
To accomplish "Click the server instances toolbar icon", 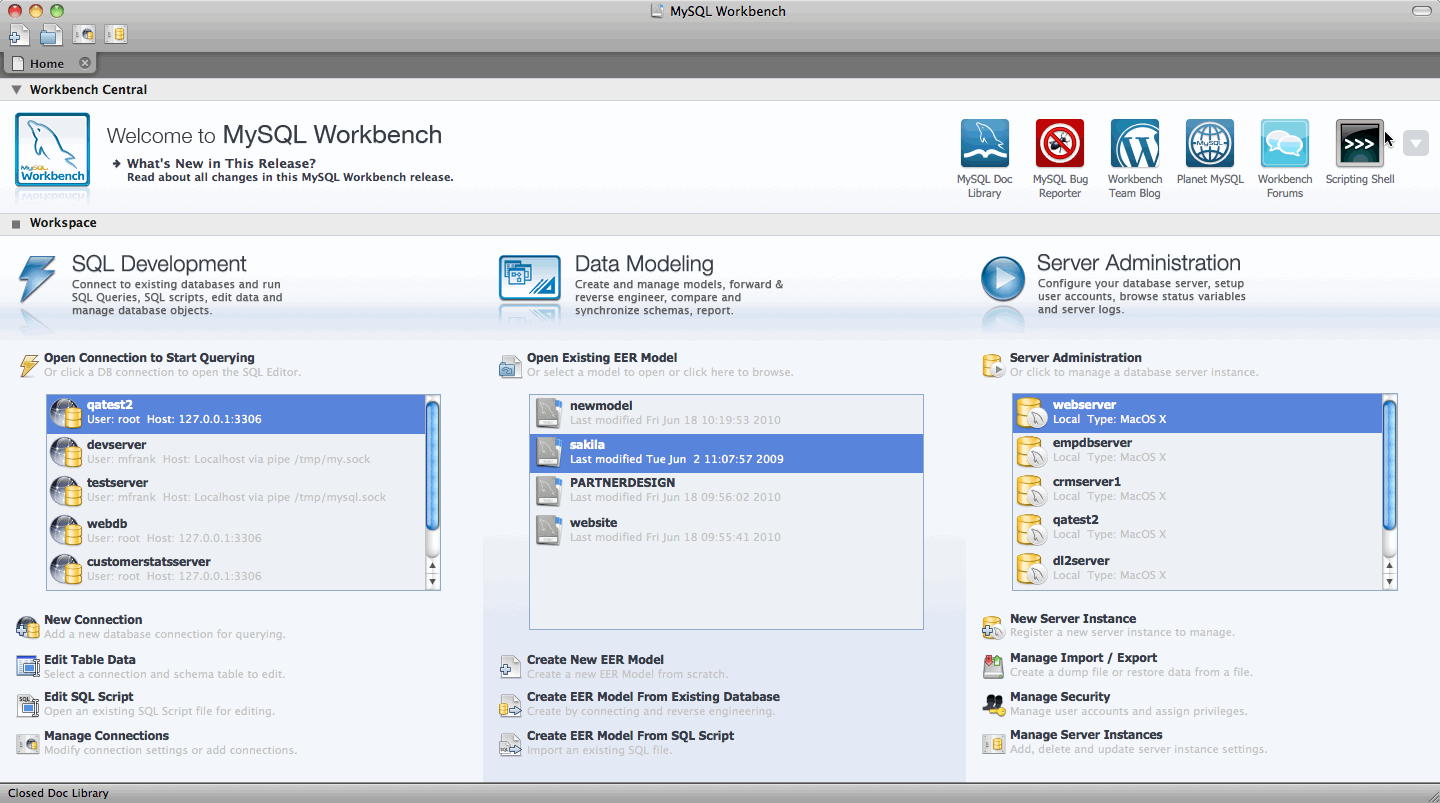I will point(116,35).
